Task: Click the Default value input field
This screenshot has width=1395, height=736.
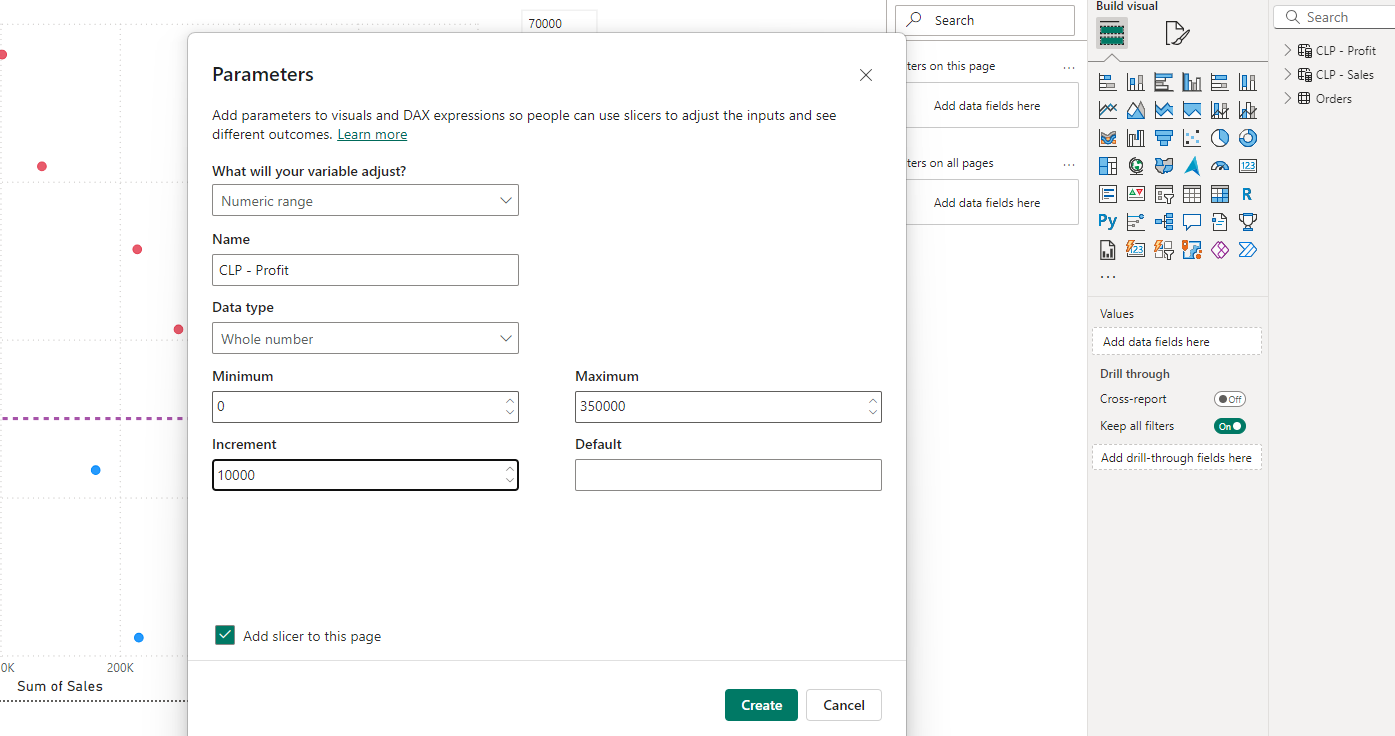Action: [x=728, y=475]
